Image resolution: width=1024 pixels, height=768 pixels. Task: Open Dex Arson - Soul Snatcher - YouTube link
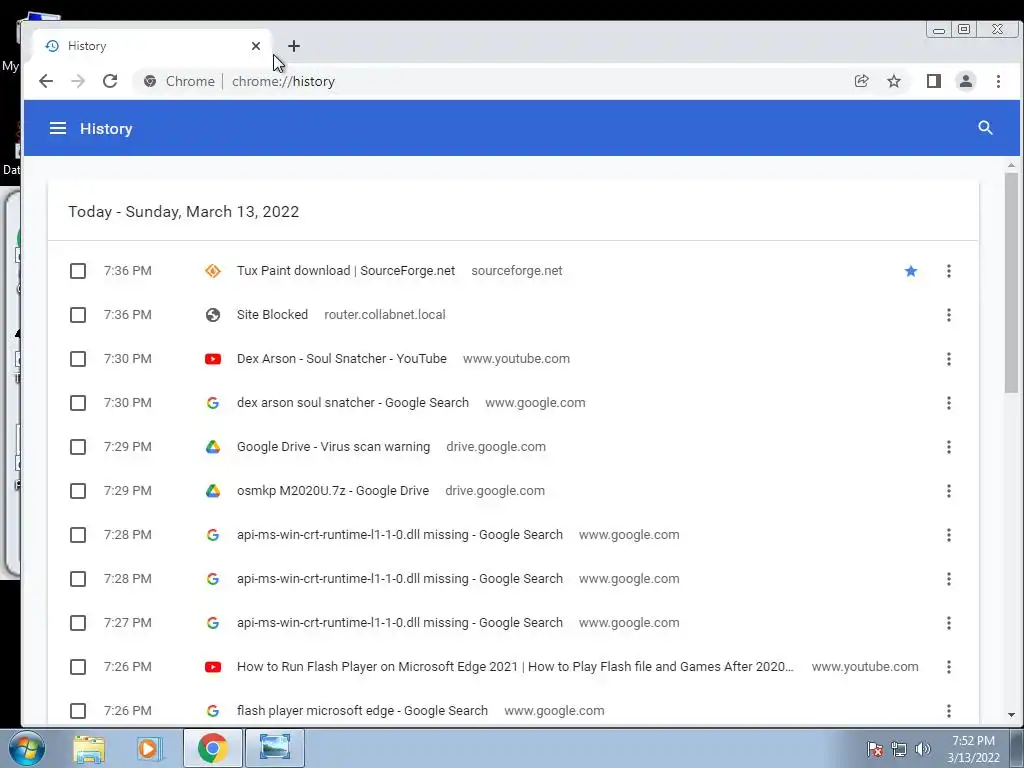pyautogui.click(x=342, y=359)
